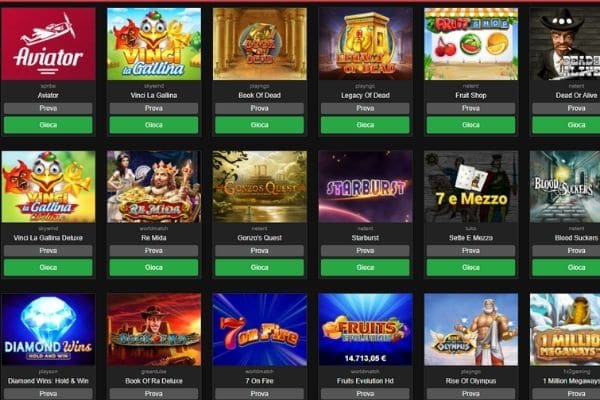Click Prova under 7 On Fire

[x=259, y=394]
